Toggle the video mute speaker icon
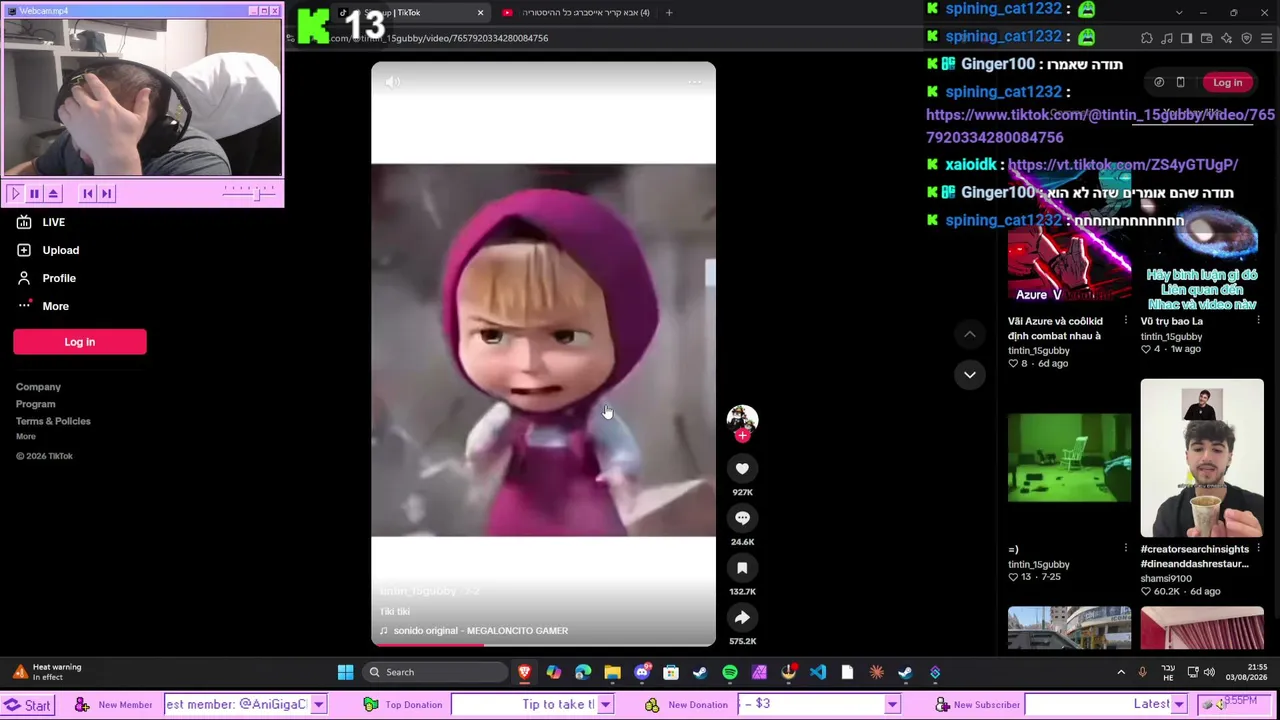 392,83
